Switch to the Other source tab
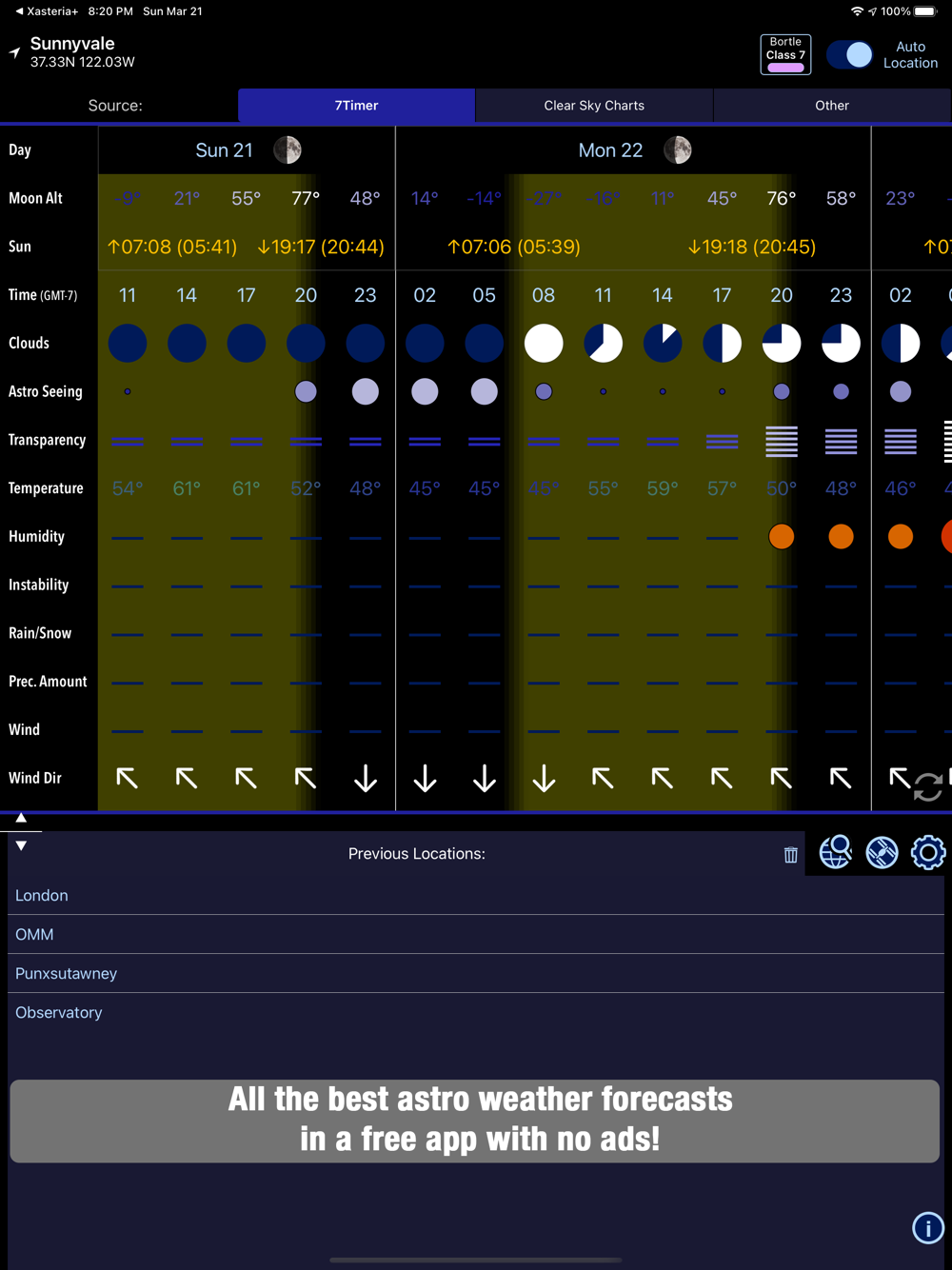 (x=832, y=106)
